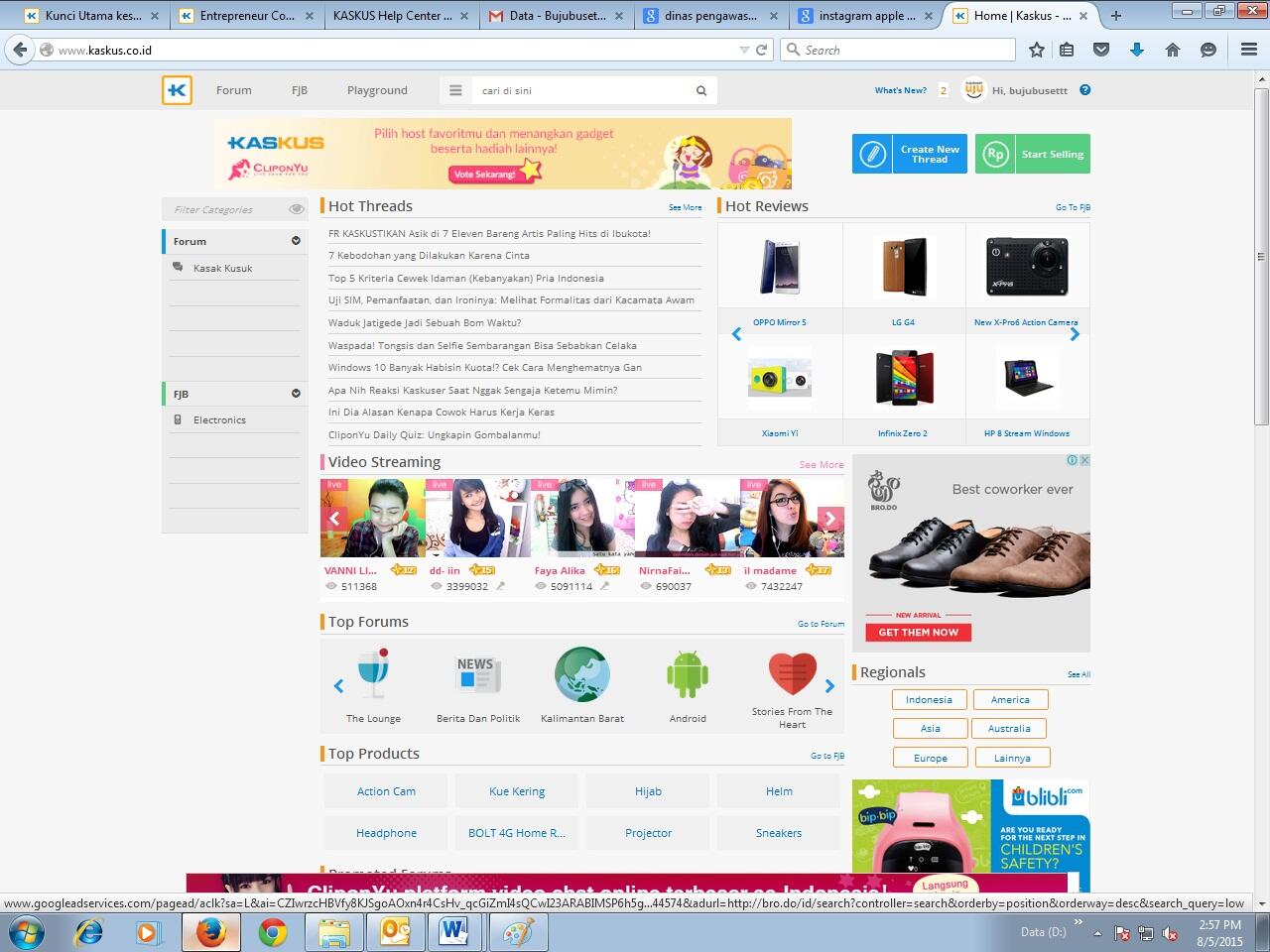This screenshot has height=952, width=1270.
Task: Go to Firefox home page icon
Action: [1173, 50]
